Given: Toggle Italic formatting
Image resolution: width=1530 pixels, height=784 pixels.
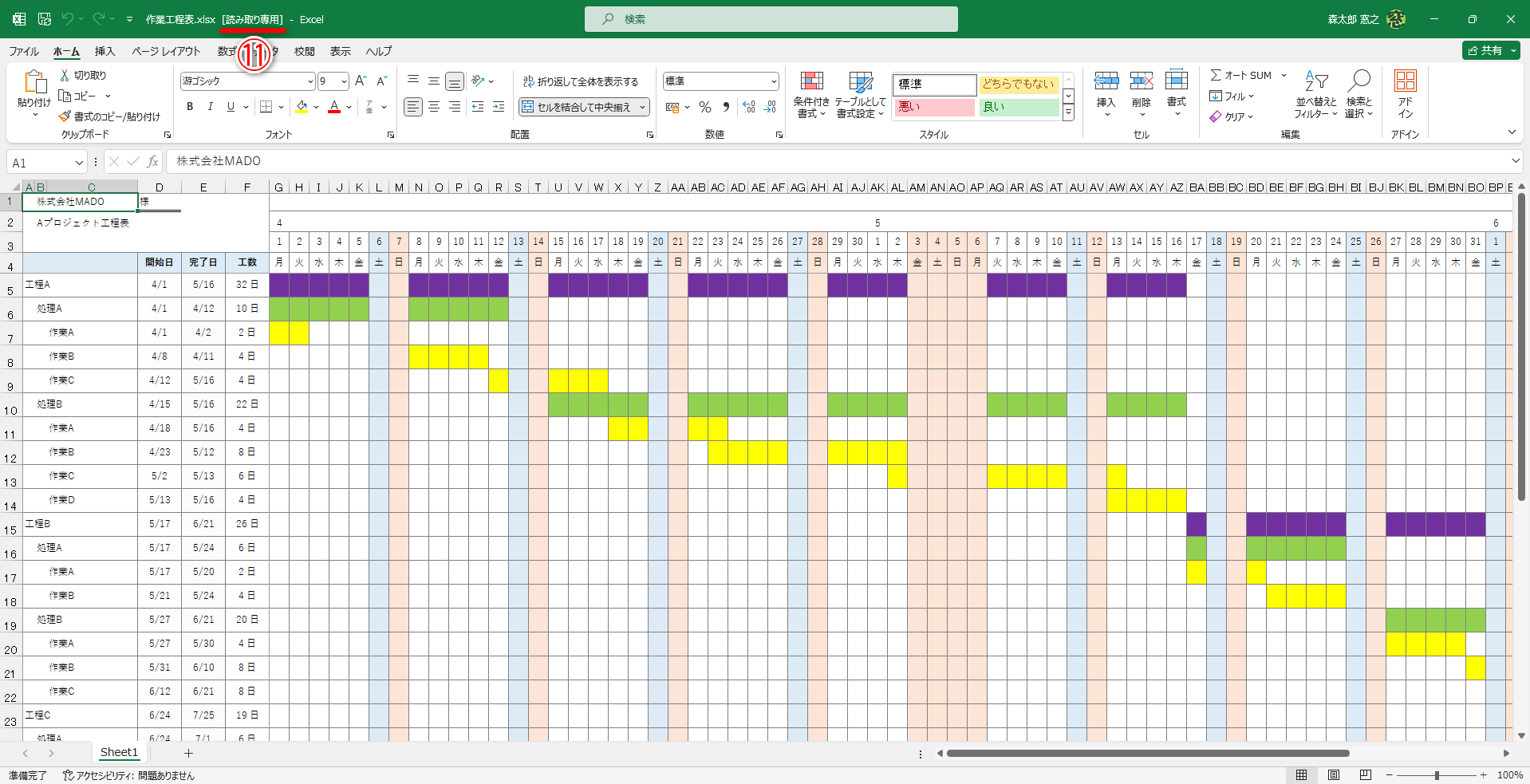Looking at the screenshot, I should pyautogui.click(x=211, y=107).
